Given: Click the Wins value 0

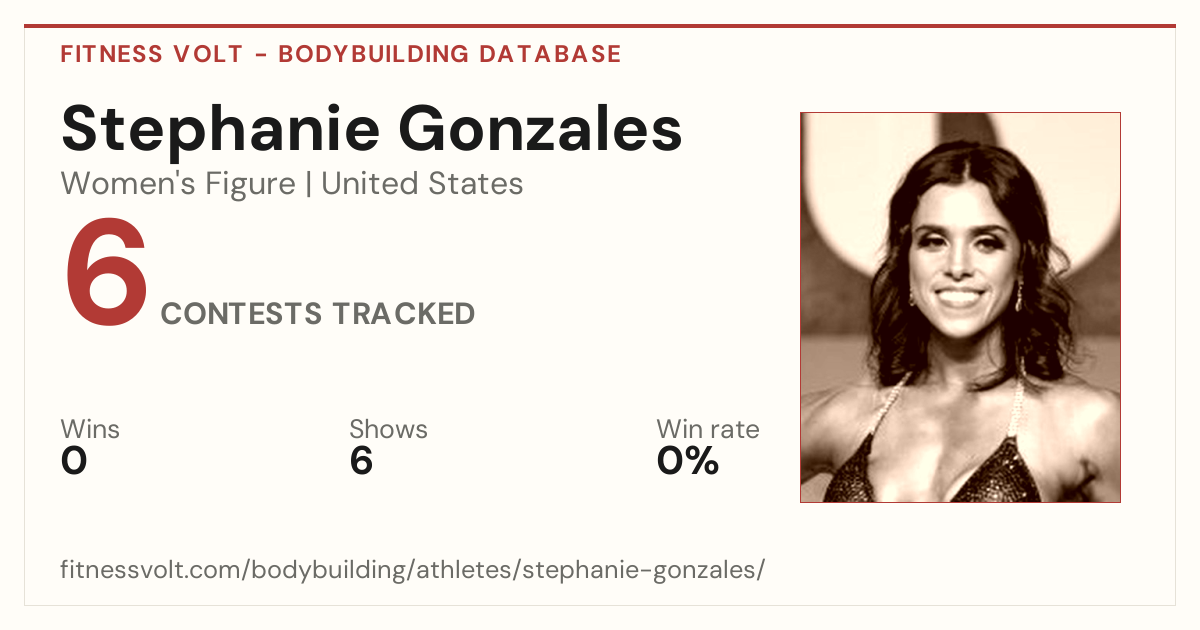Looking at the screenshot, I should point(74,462).
